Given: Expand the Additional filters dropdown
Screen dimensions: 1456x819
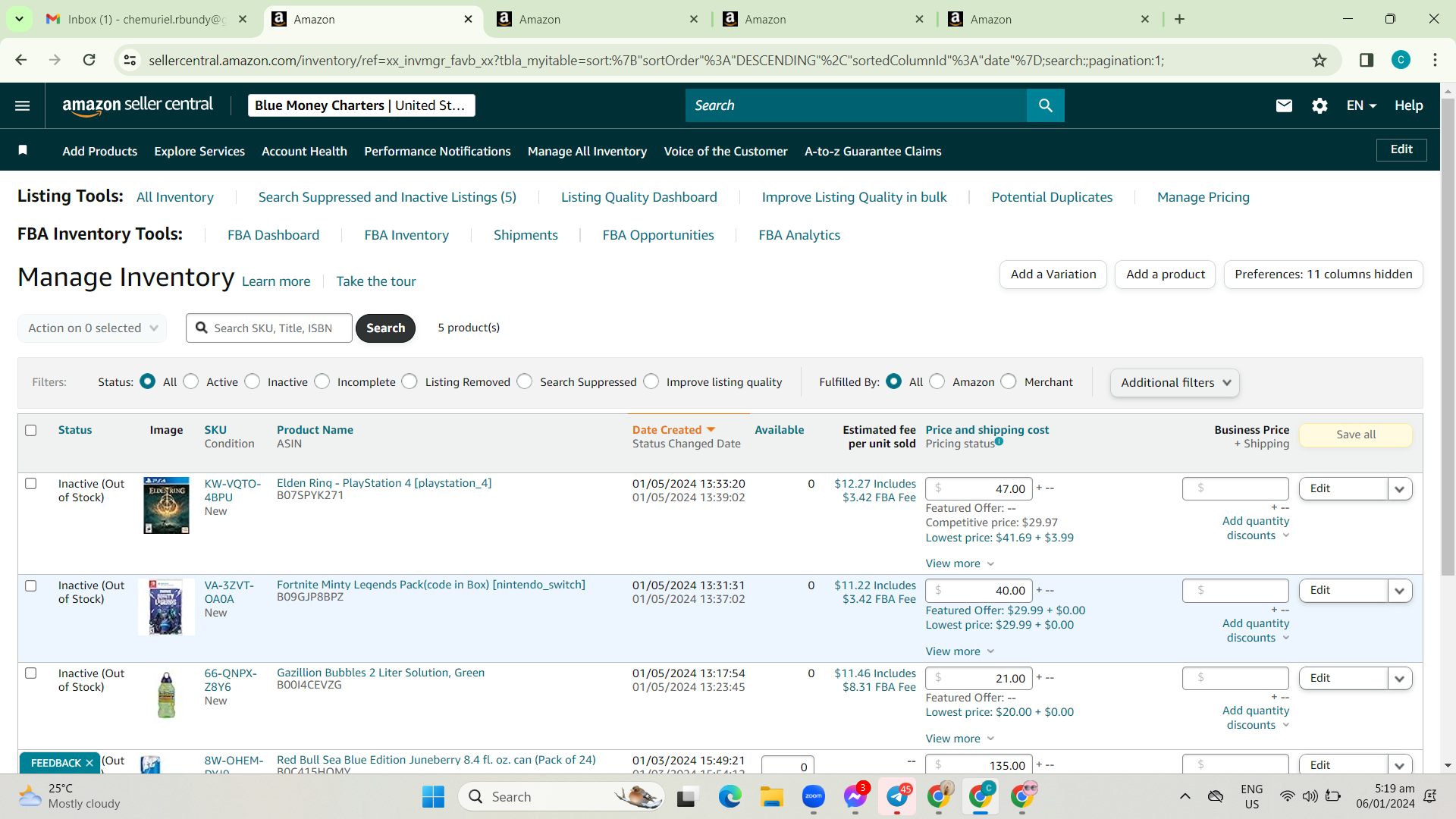Looking at the screenshot, I should click(x=1175, y=383).
